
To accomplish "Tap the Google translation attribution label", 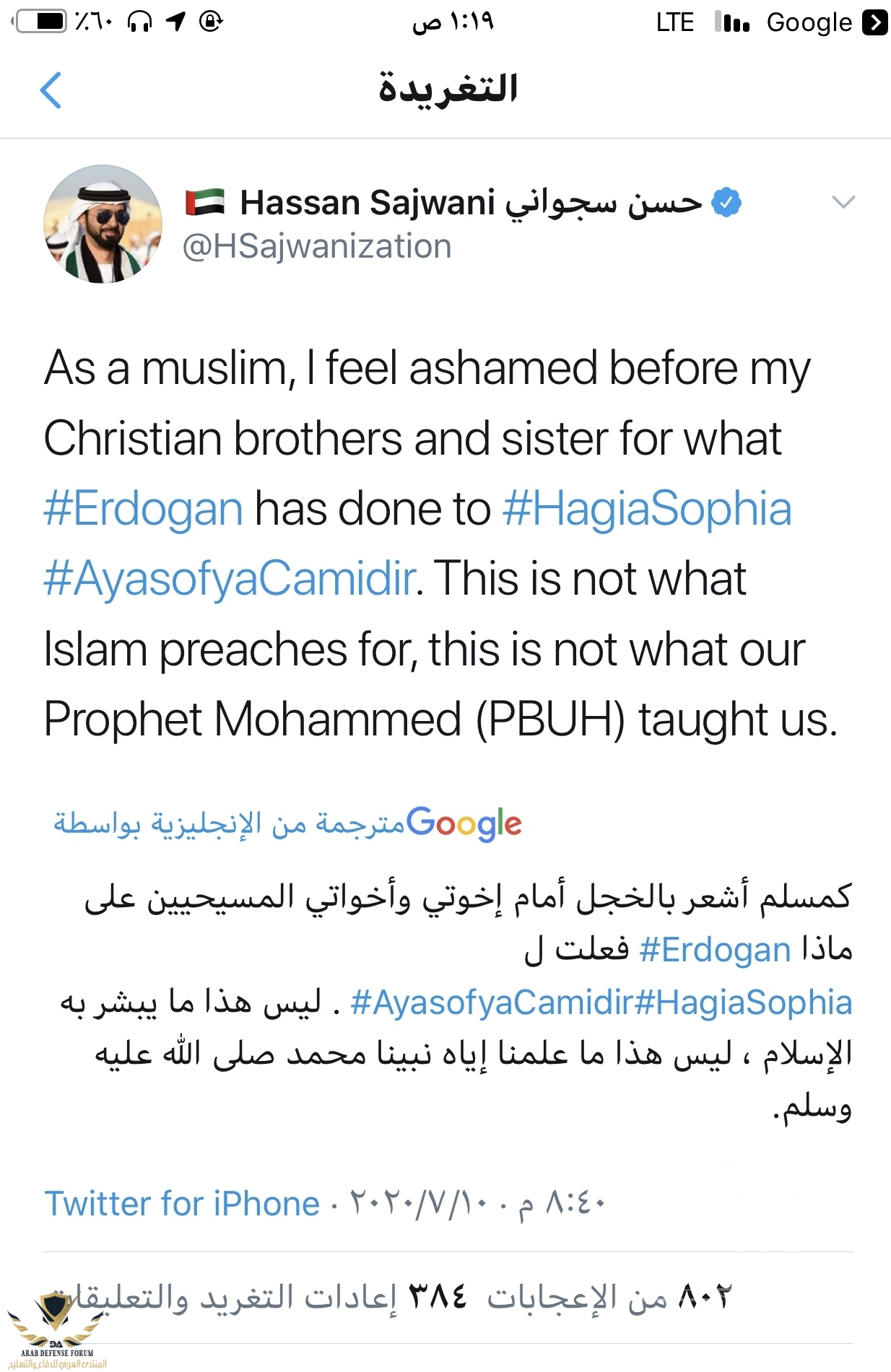I will click(x=287, y=823).
